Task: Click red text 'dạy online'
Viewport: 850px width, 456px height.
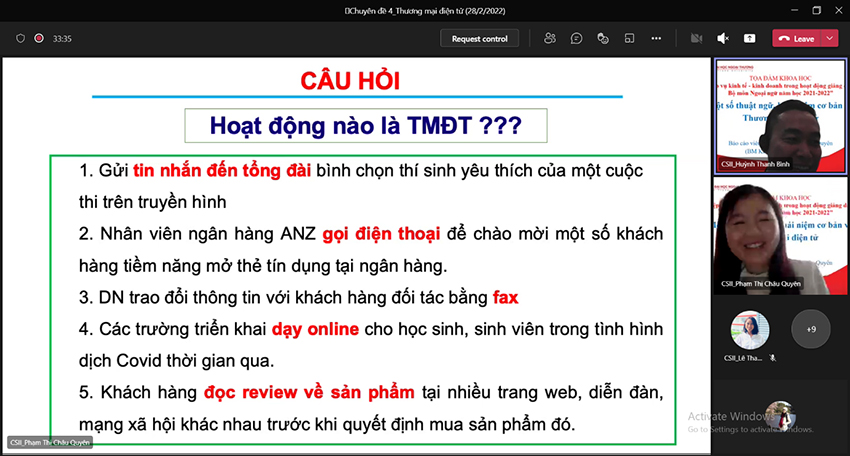Action: [315, 329]
